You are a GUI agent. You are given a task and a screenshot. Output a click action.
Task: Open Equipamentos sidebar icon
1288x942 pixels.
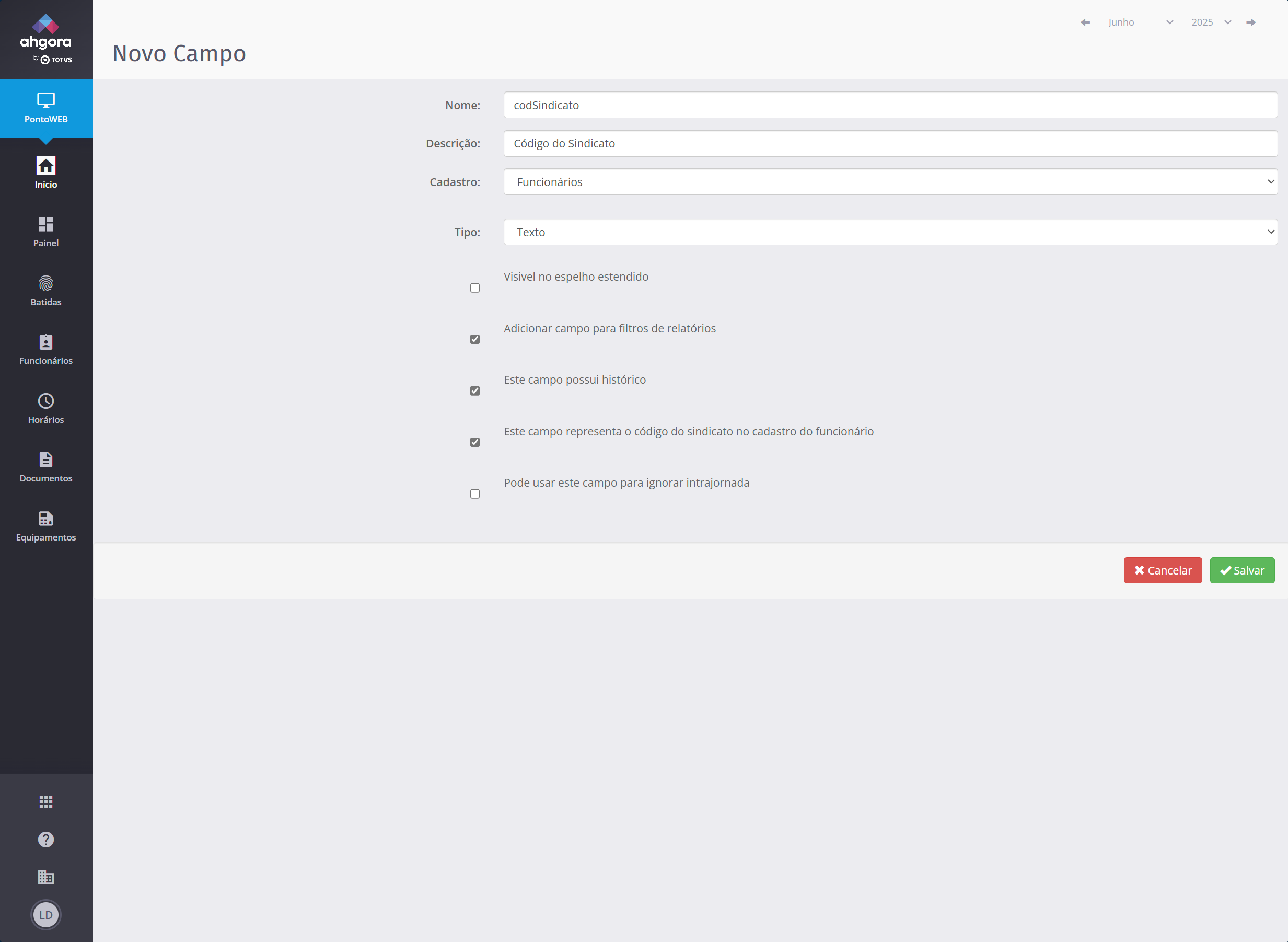click(45, 519)
